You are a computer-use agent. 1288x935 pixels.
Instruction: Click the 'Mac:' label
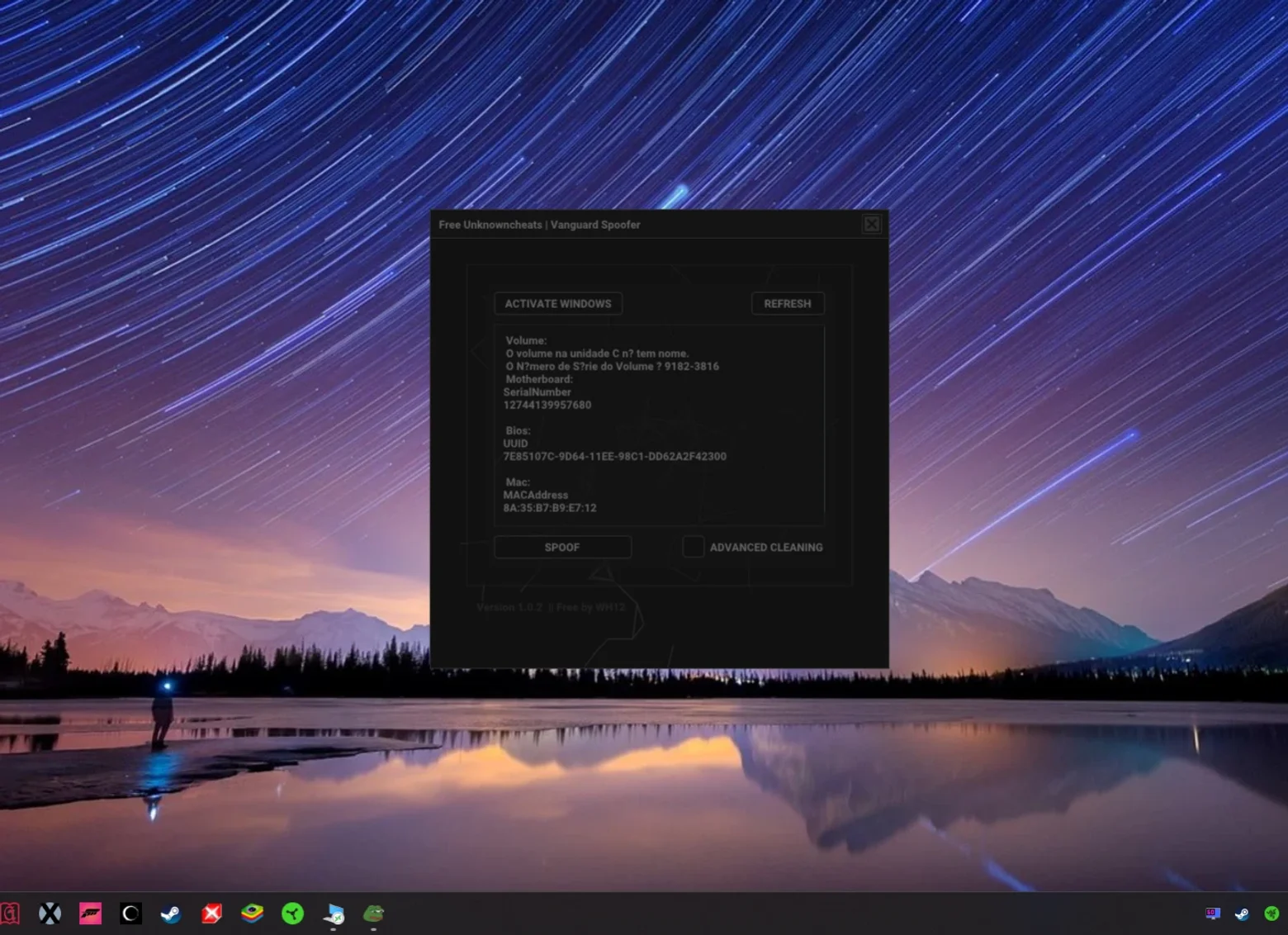pos(518,482)
